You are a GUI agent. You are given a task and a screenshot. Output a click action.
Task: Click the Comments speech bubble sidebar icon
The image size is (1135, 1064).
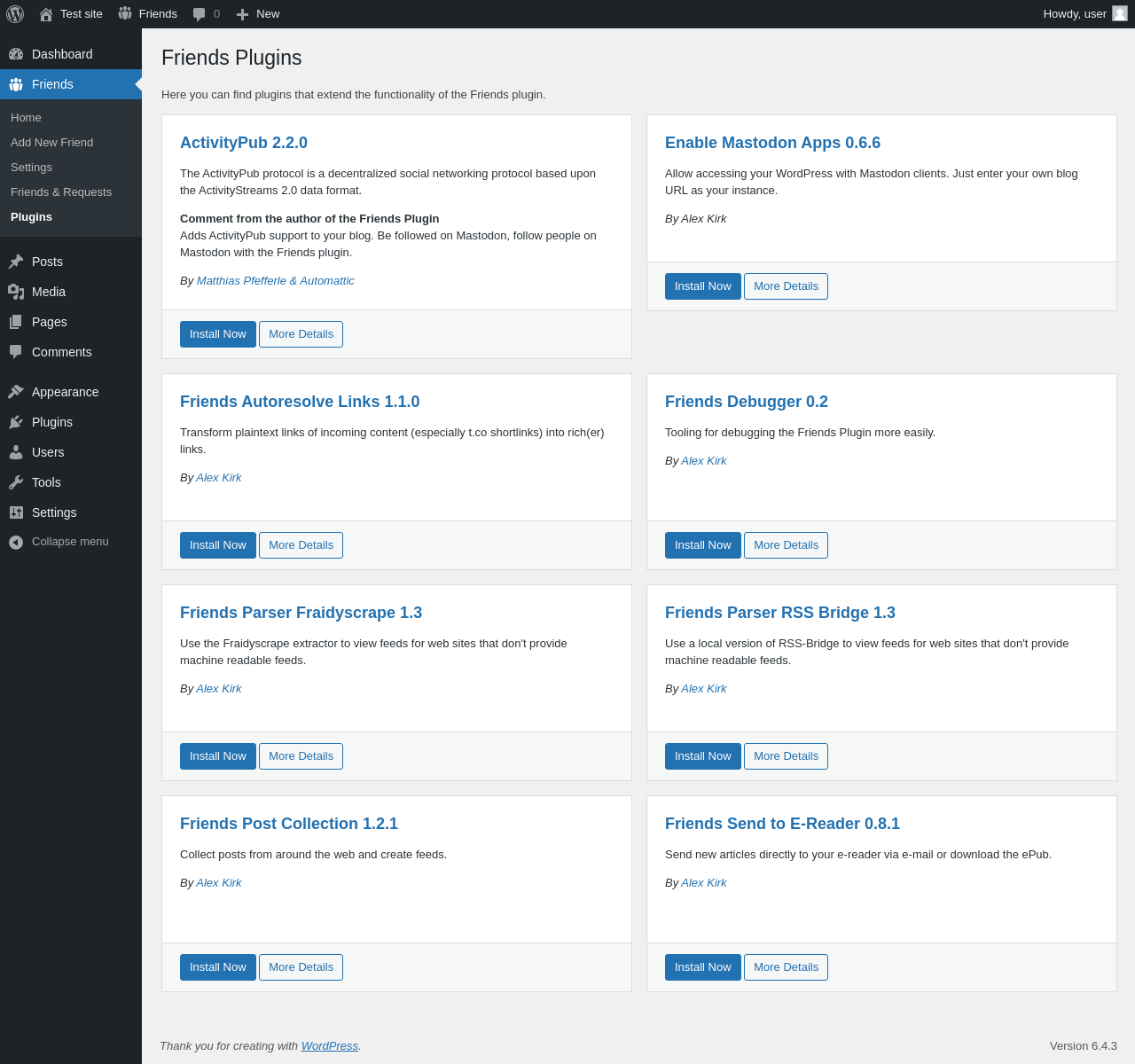[16, 352]
